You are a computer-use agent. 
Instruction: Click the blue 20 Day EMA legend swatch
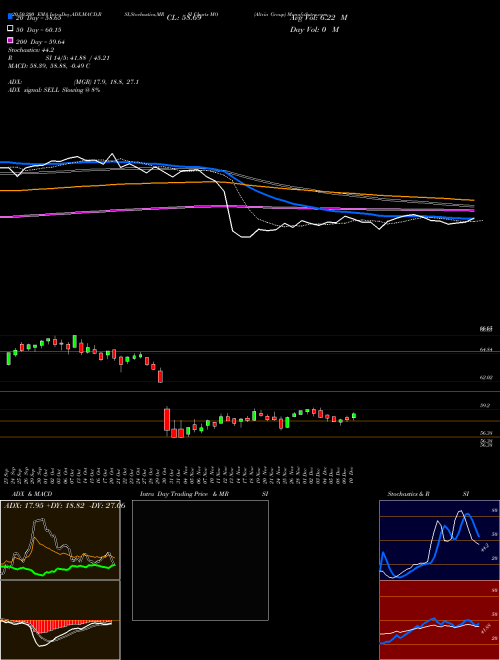[x=10, y=16]
